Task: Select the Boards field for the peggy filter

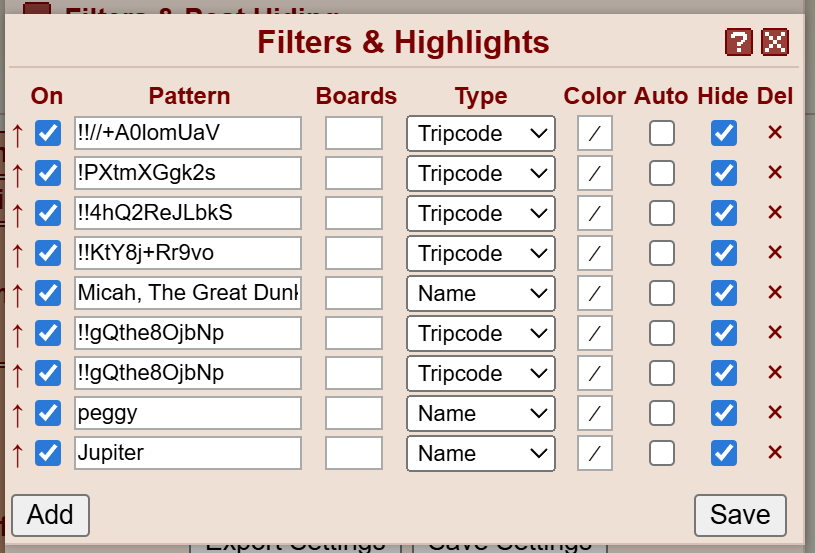Action: (354, 413)
